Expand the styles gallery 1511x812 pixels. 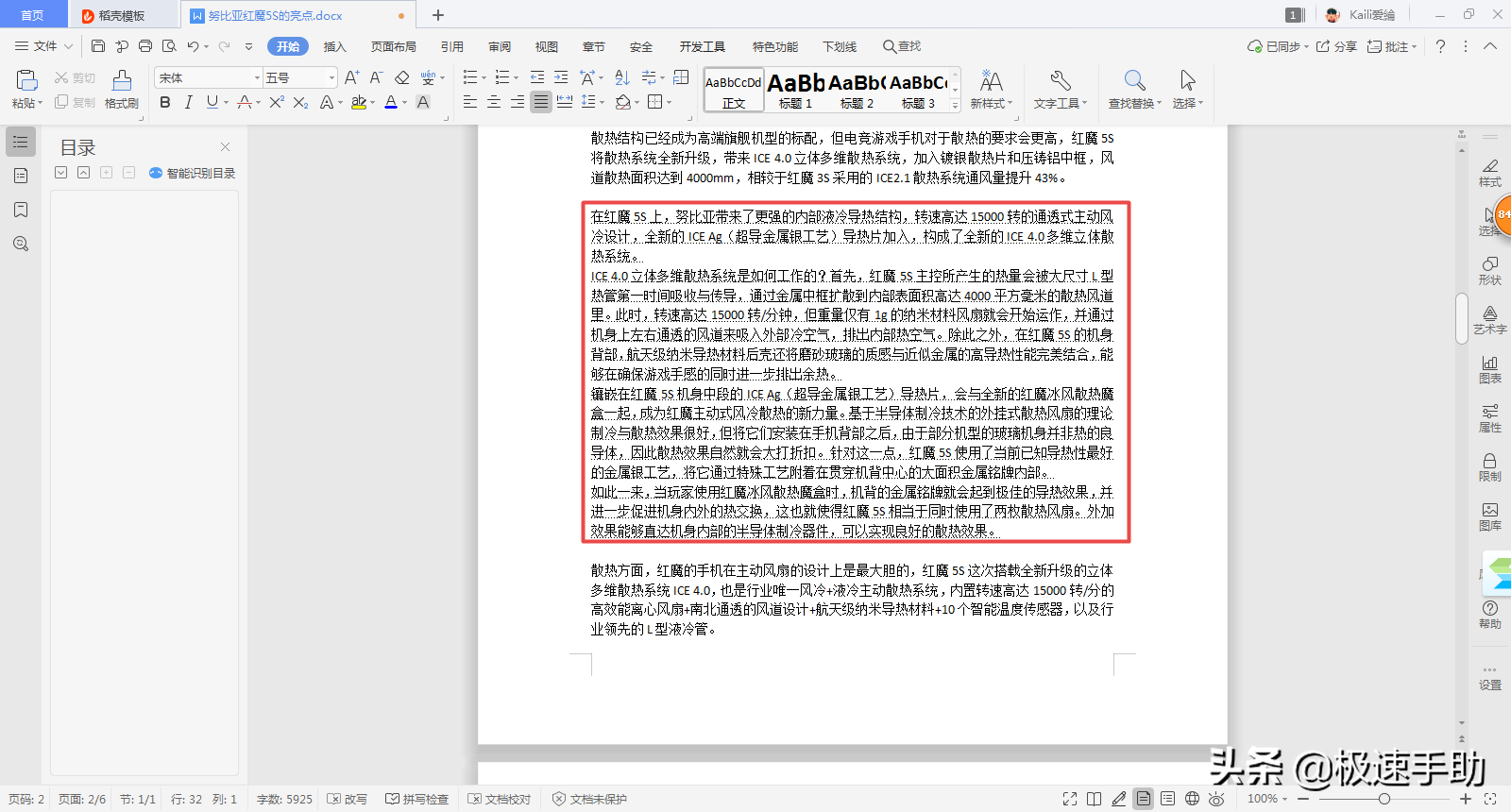pyautogui.click(x=955, y=106)
